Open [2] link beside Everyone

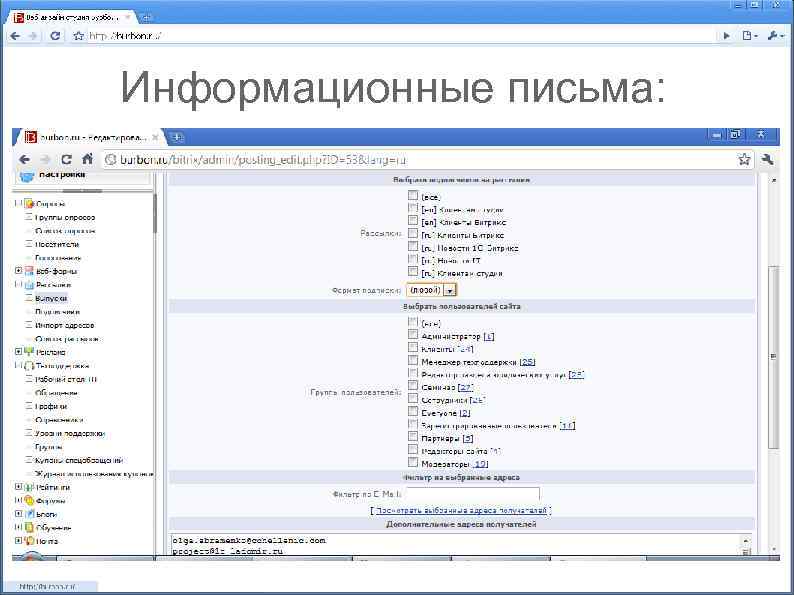465,413
